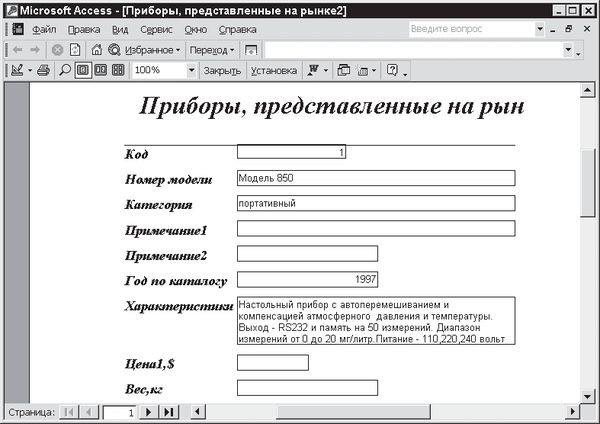Viewport: 600px width, 424px height.
Task: Open the 'Введите вопрос' dropdown arrow
Action: pos(540,29)
